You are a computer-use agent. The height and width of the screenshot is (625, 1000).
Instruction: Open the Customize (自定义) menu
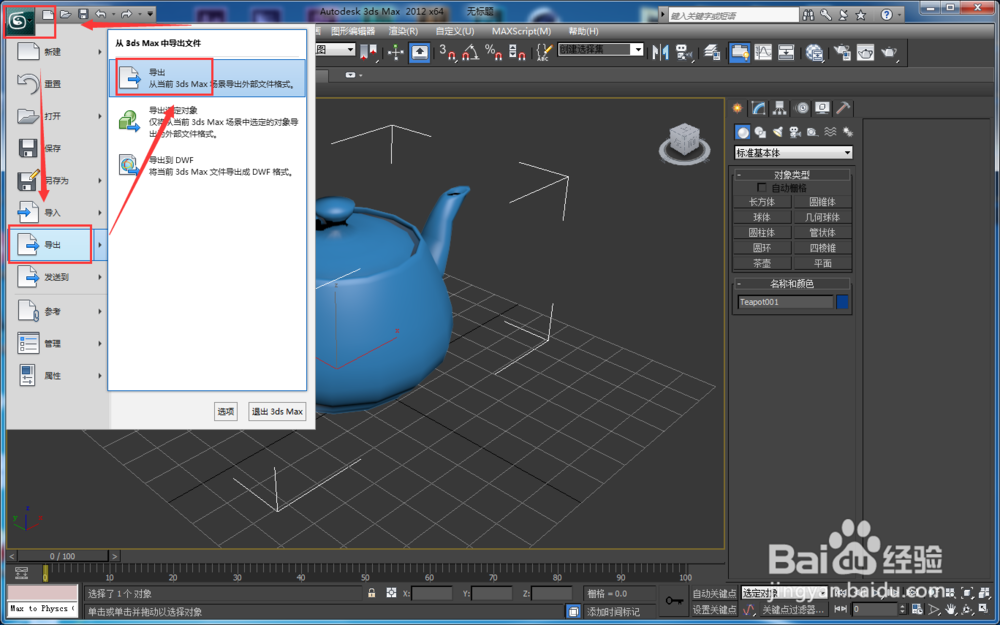pos(455,31)
